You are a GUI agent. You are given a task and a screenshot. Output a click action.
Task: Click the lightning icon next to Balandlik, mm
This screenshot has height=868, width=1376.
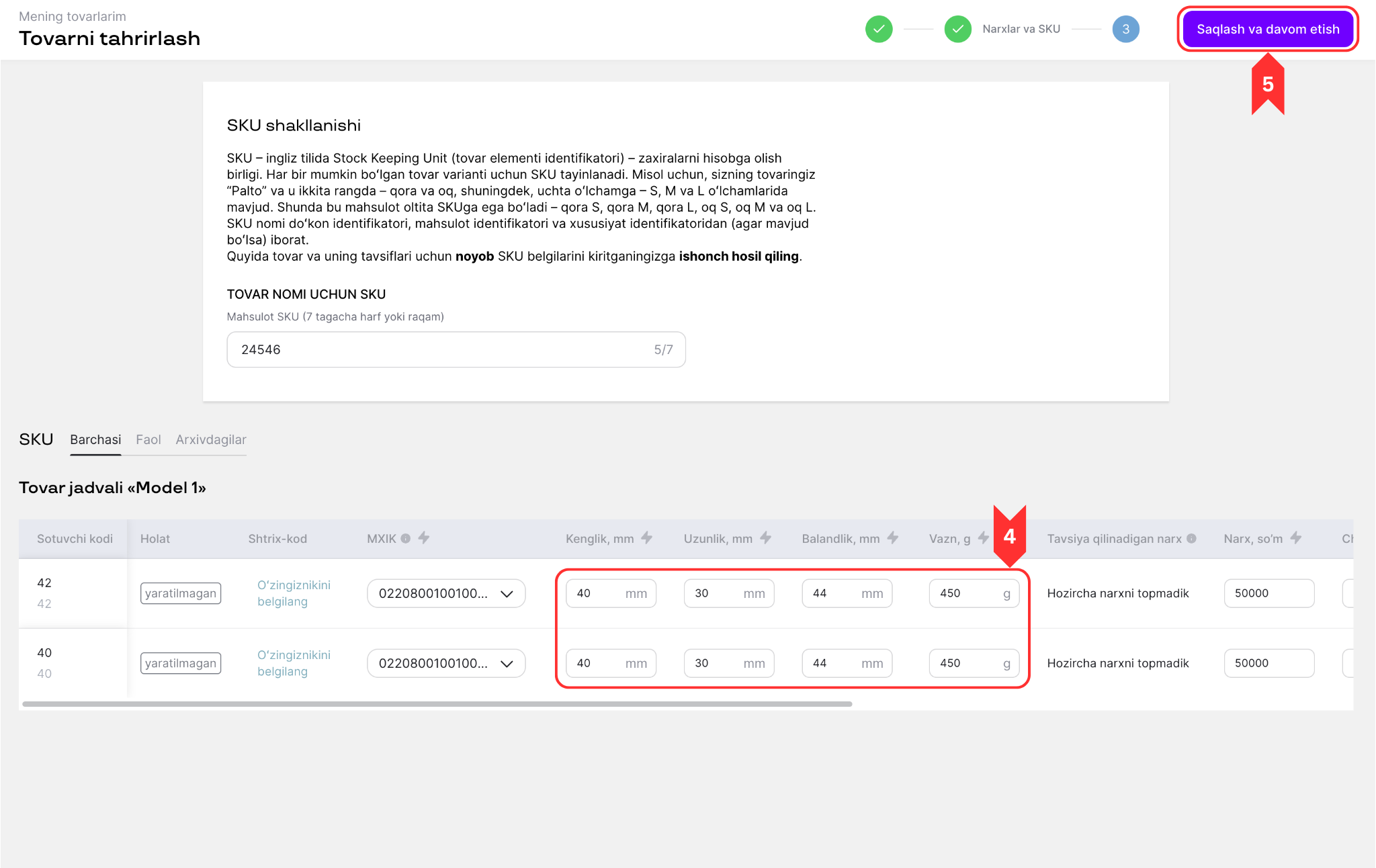893,537
